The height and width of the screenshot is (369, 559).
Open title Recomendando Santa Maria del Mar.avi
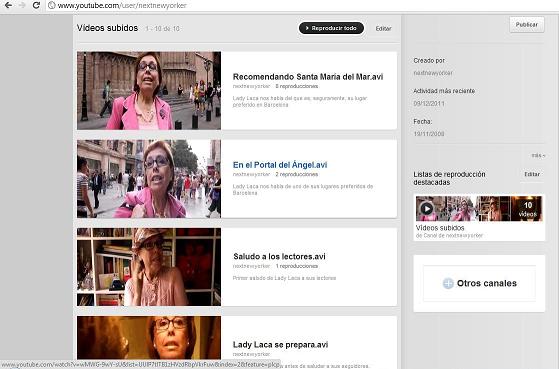click(308, 77)
